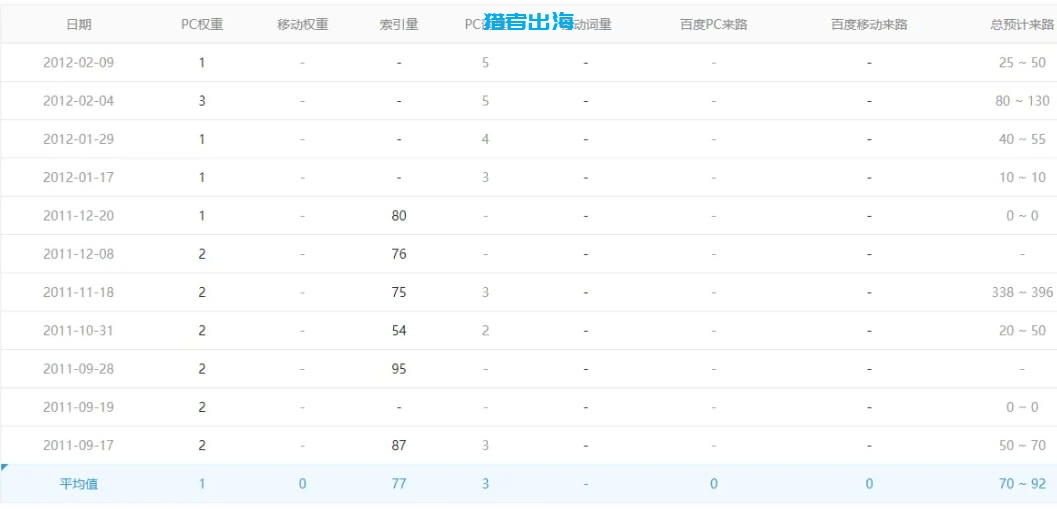The width and height of the screenshot is (1057, 509).
Task: Click PC权重 value 1 in the 2011-12-20 row
Action: tap(202, 216)
